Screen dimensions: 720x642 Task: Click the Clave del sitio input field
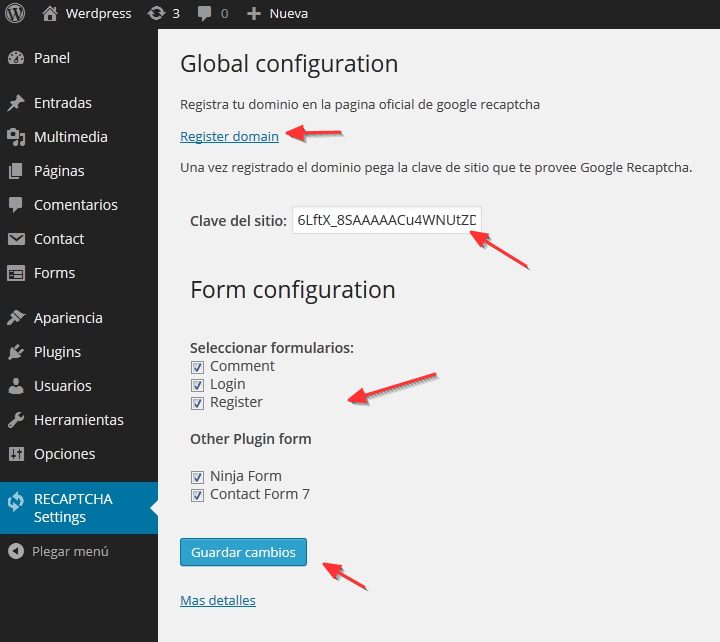point(388,220)
